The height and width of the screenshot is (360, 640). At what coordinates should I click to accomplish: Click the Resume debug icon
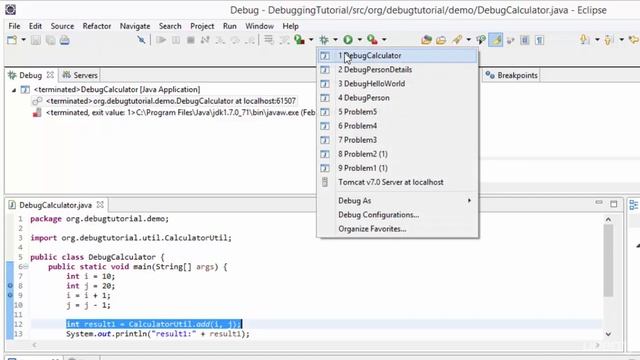tap(161, 40)
